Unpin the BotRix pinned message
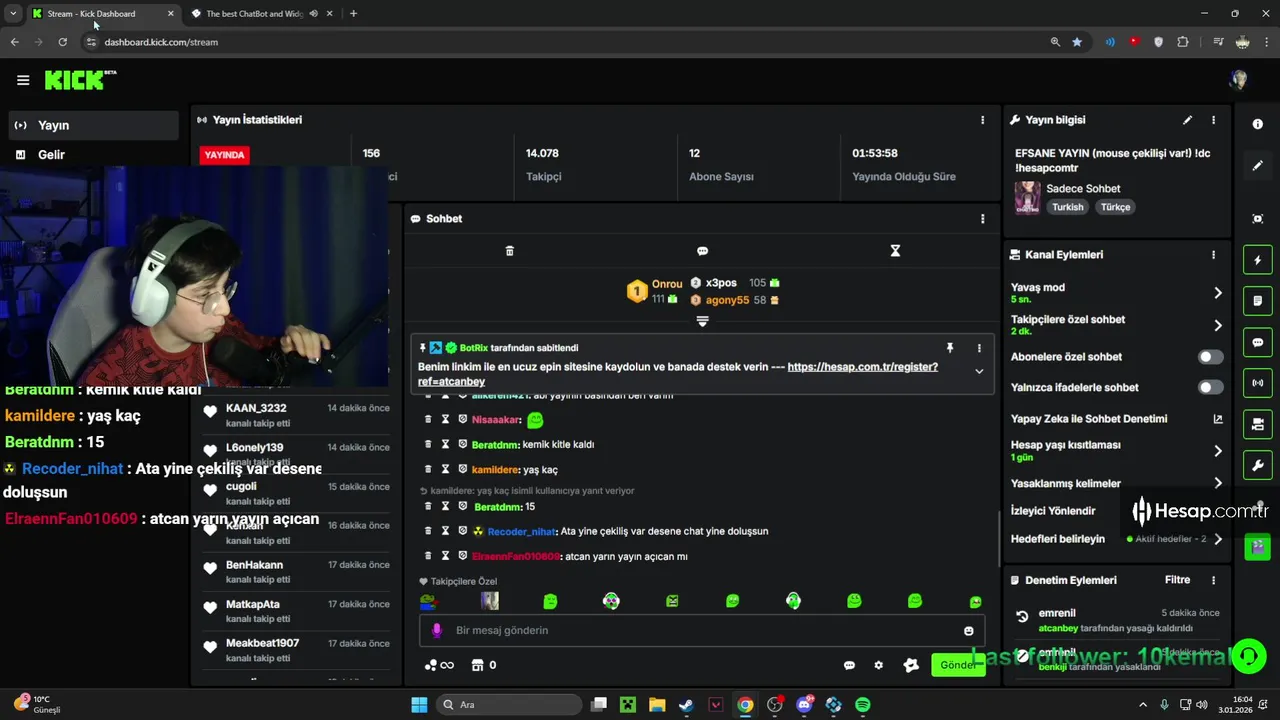 950,348
